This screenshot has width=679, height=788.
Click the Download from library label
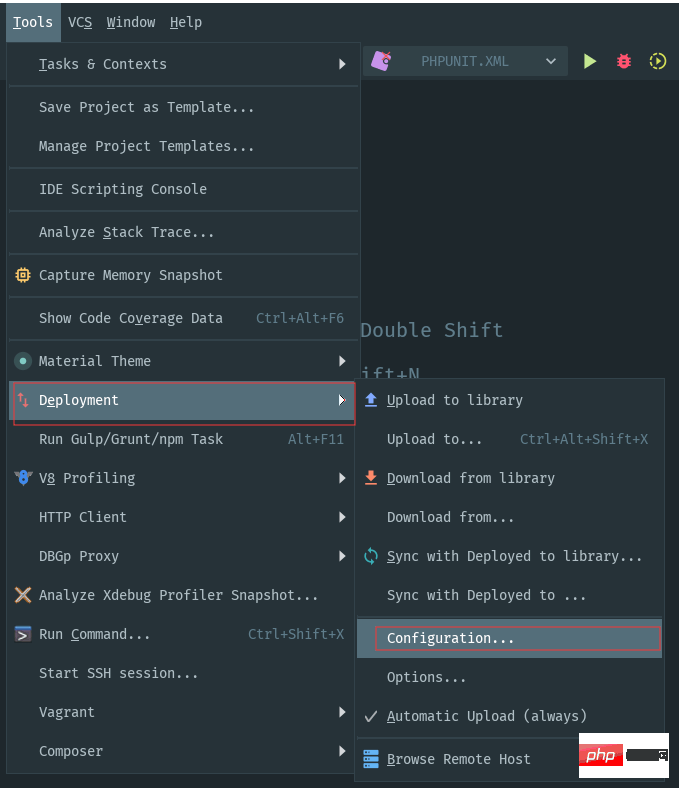coord(471,478)
